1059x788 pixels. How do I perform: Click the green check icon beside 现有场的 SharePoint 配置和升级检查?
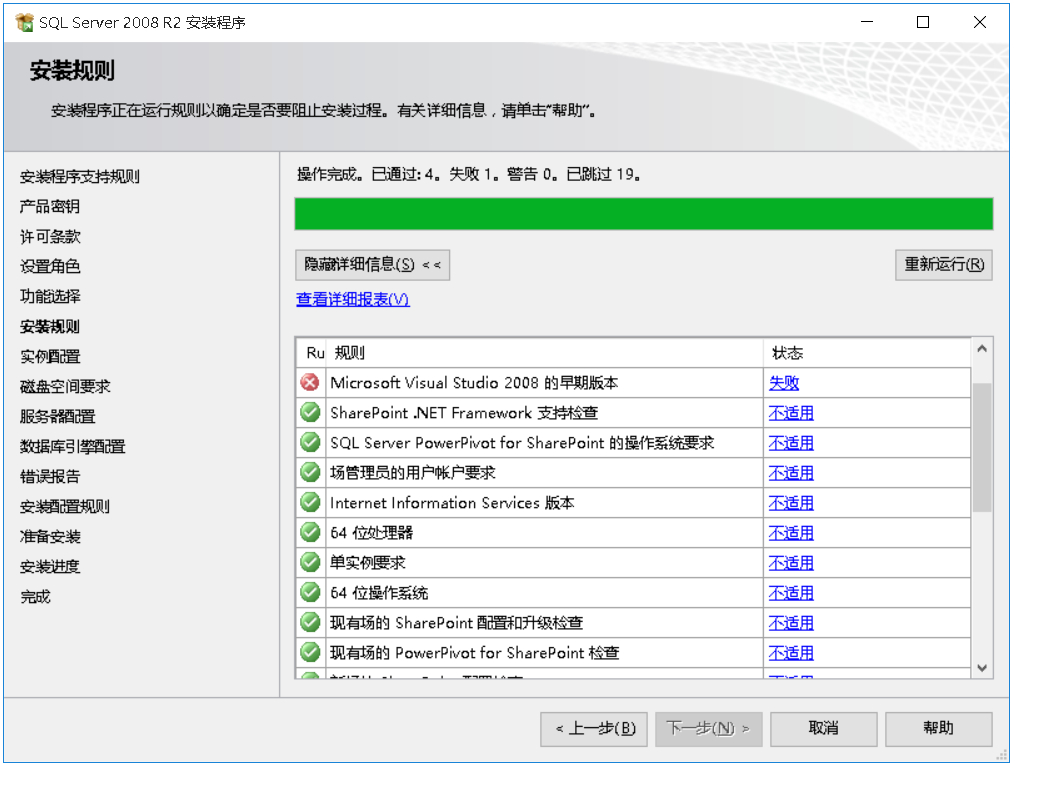pyautogui.click(x=310, y=623)
